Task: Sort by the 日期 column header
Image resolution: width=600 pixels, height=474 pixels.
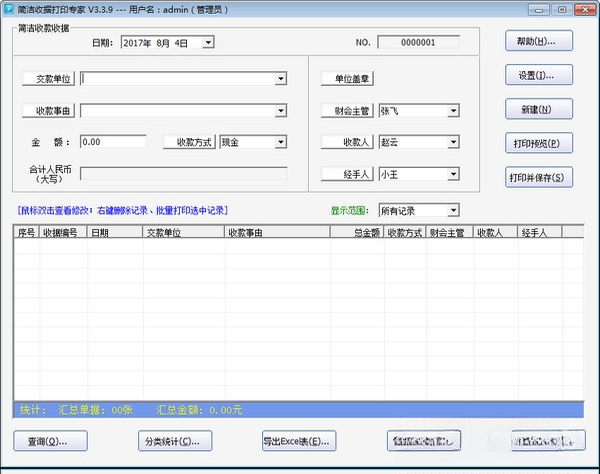Action: 115,232
